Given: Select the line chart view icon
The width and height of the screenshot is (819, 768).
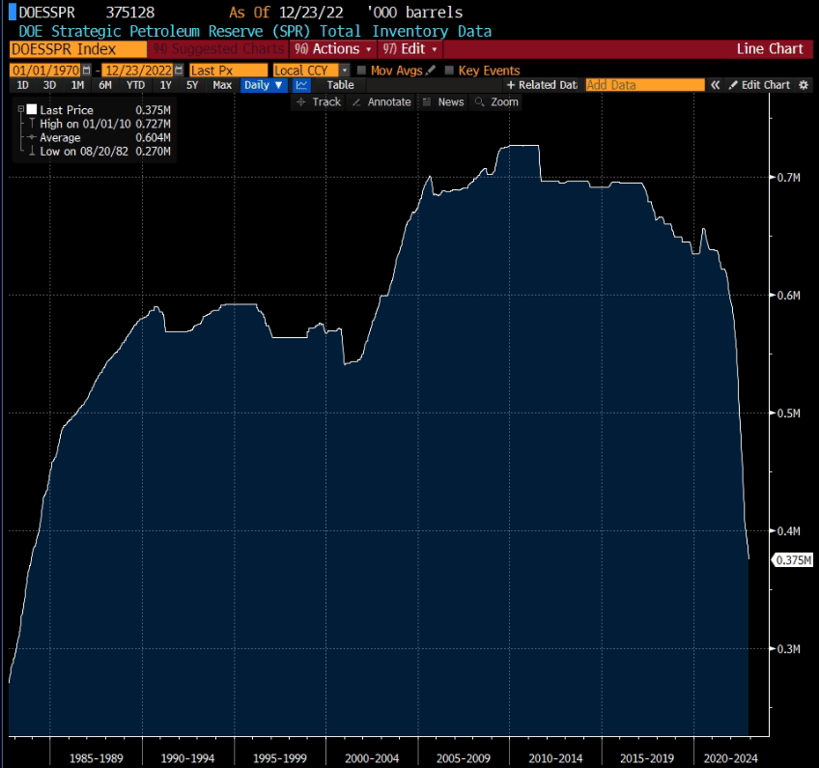Looking at the screenshot, I should pyautogui.click(x=301, y=85).
